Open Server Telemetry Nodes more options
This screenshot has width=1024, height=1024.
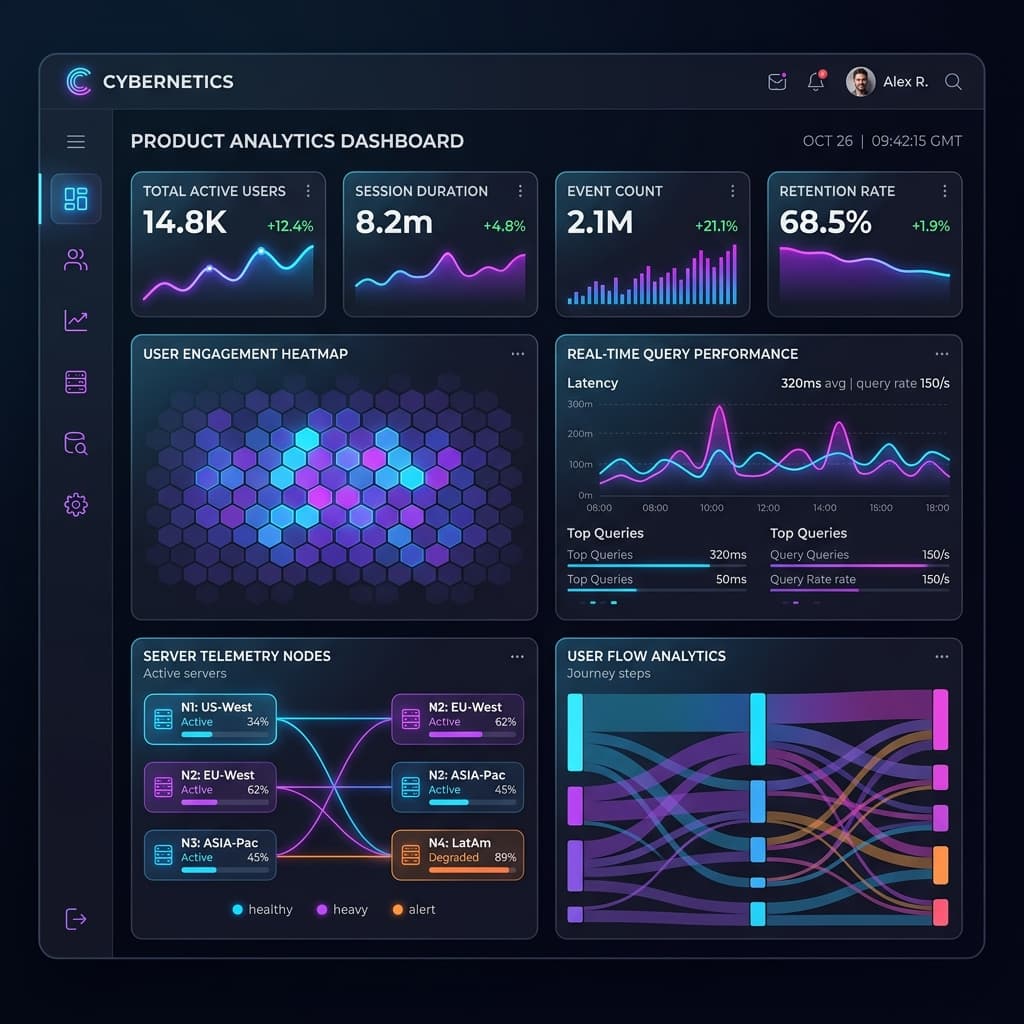pos(517,656)
